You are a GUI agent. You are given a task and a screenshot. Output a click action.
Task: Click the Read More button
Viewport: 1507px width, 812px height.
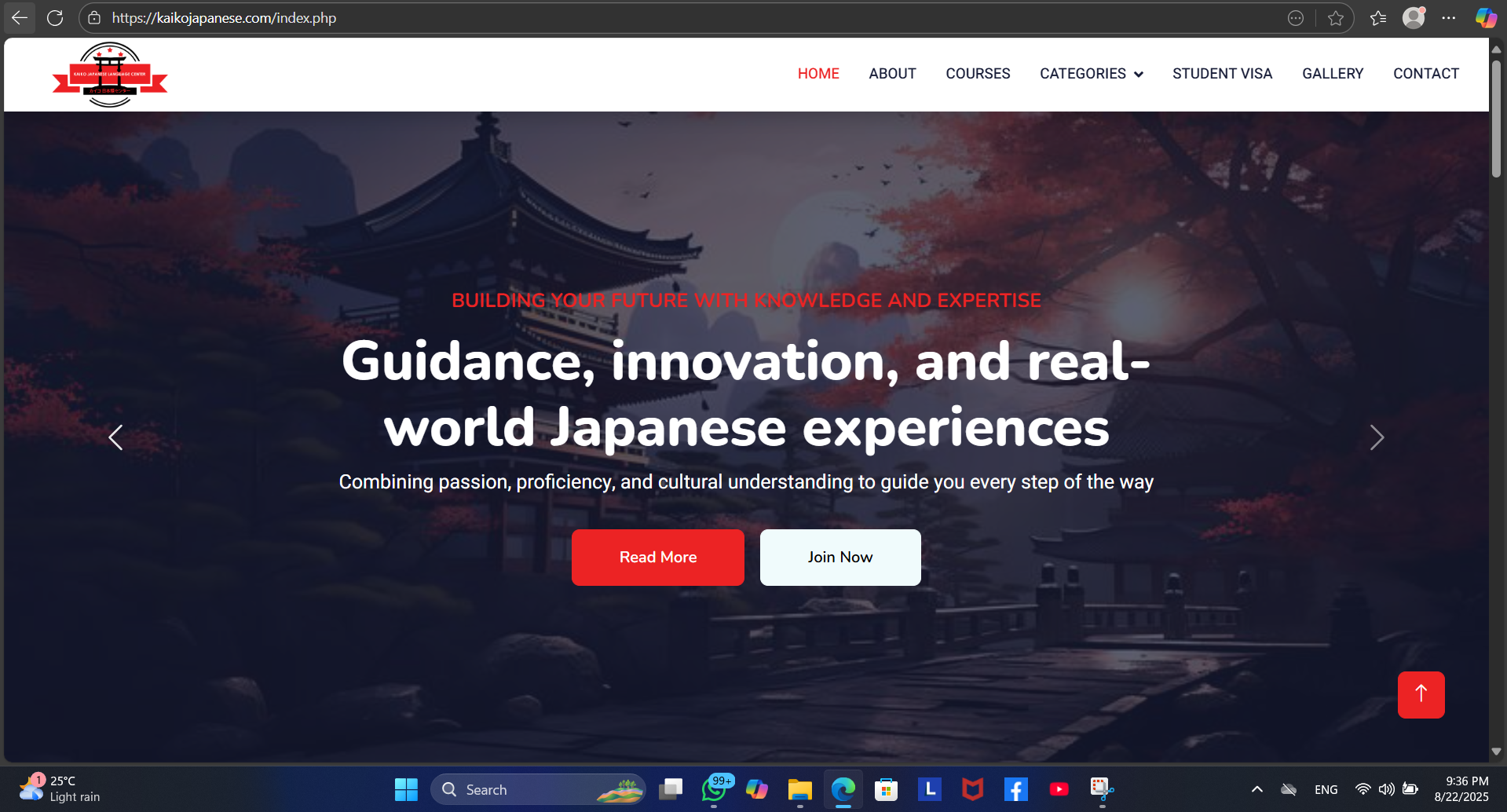click(657, 558)
